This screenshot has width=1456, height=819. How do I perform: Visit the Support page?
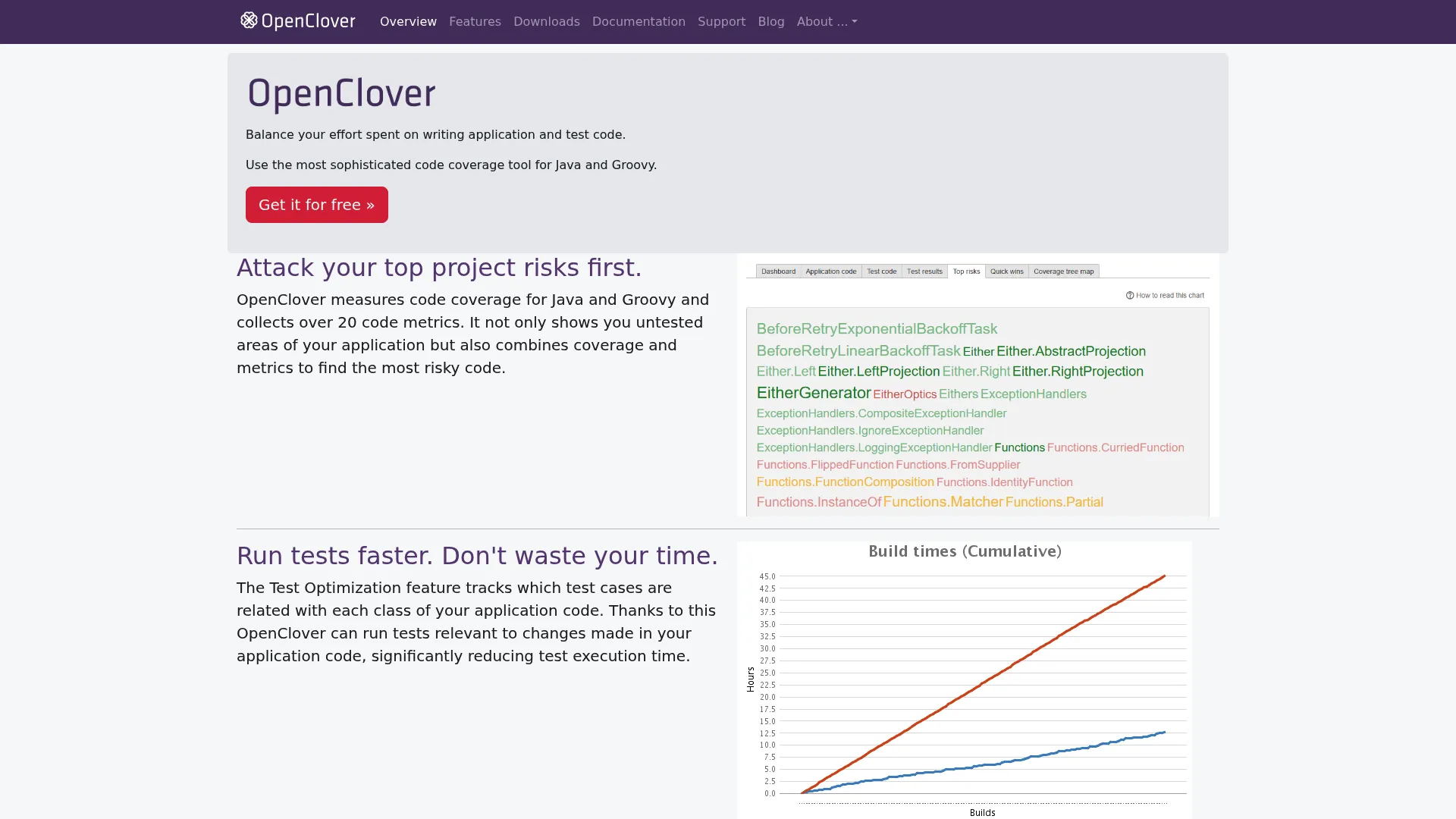tap(721, 21)
